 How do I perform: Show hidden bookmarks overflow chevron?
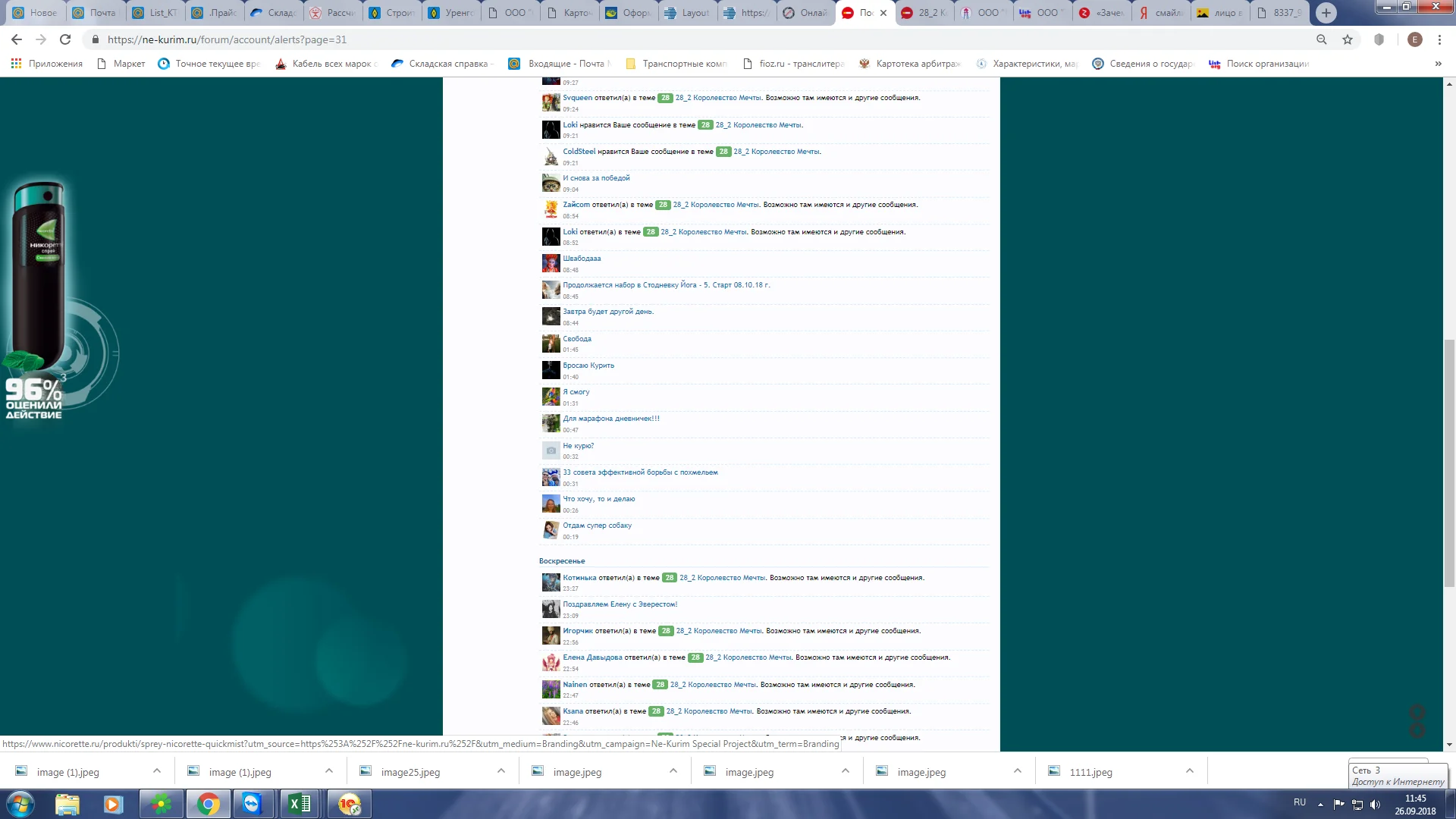tap(1438, 64)
